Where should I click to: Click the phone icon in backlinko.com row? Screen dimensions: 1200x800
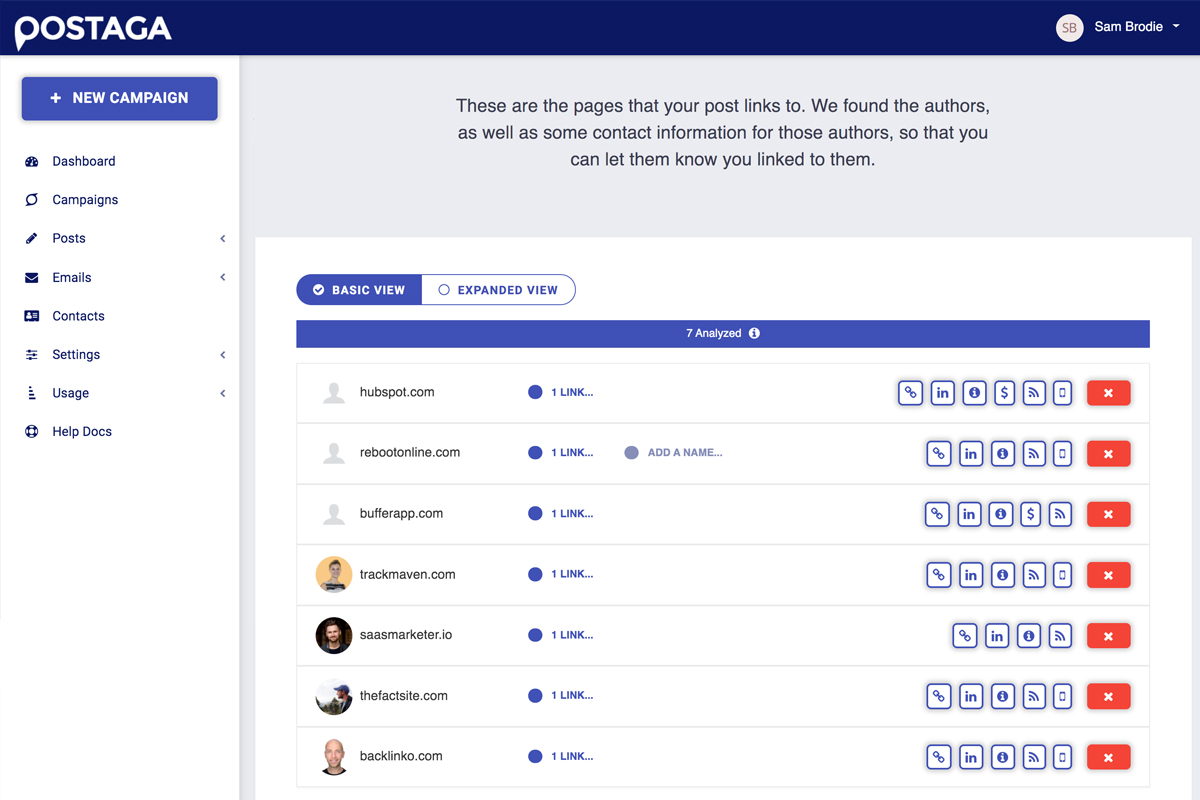click(x=1062, y=757)
